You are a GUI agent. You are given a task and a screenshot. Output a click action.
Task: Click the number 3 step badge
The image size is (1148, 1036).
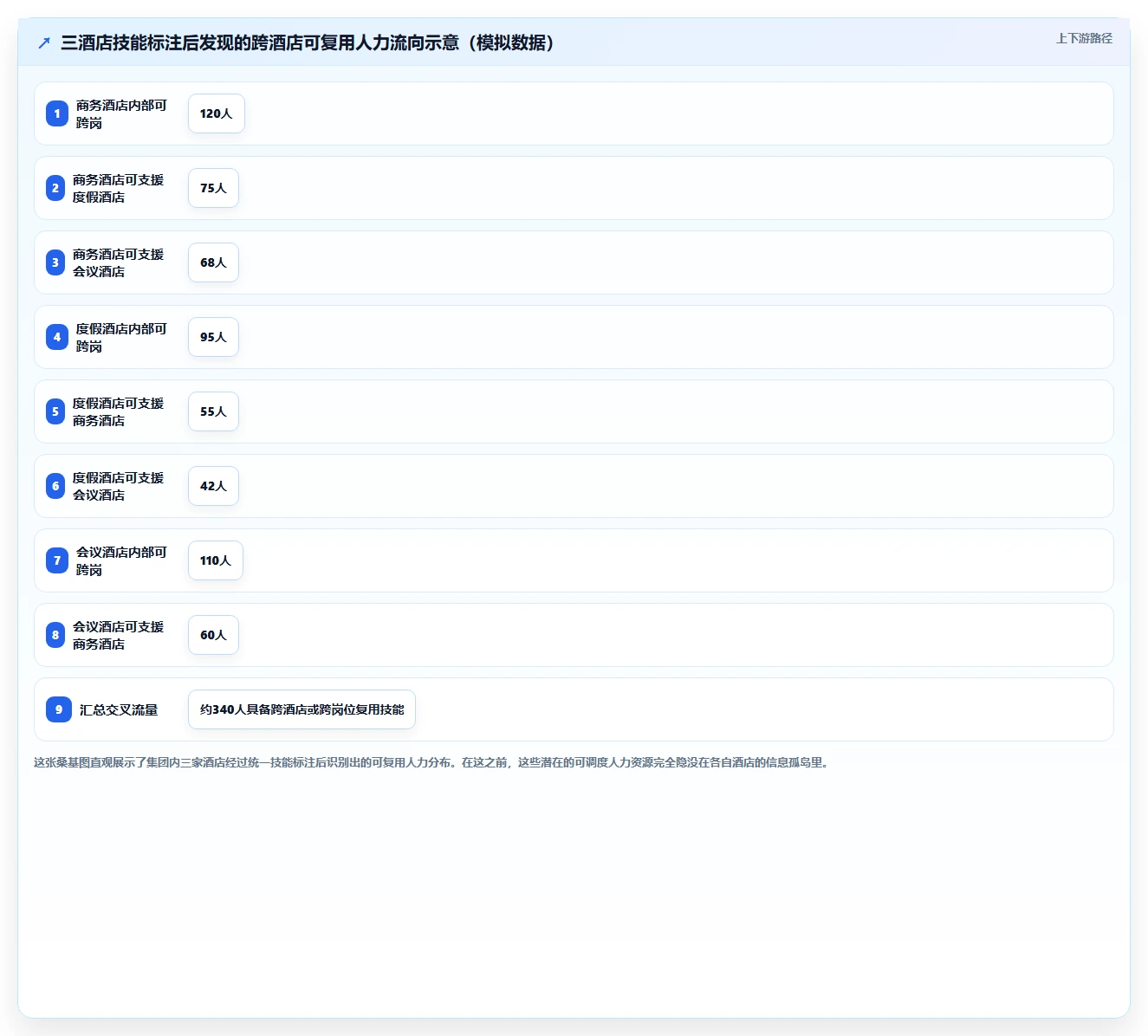55,262
